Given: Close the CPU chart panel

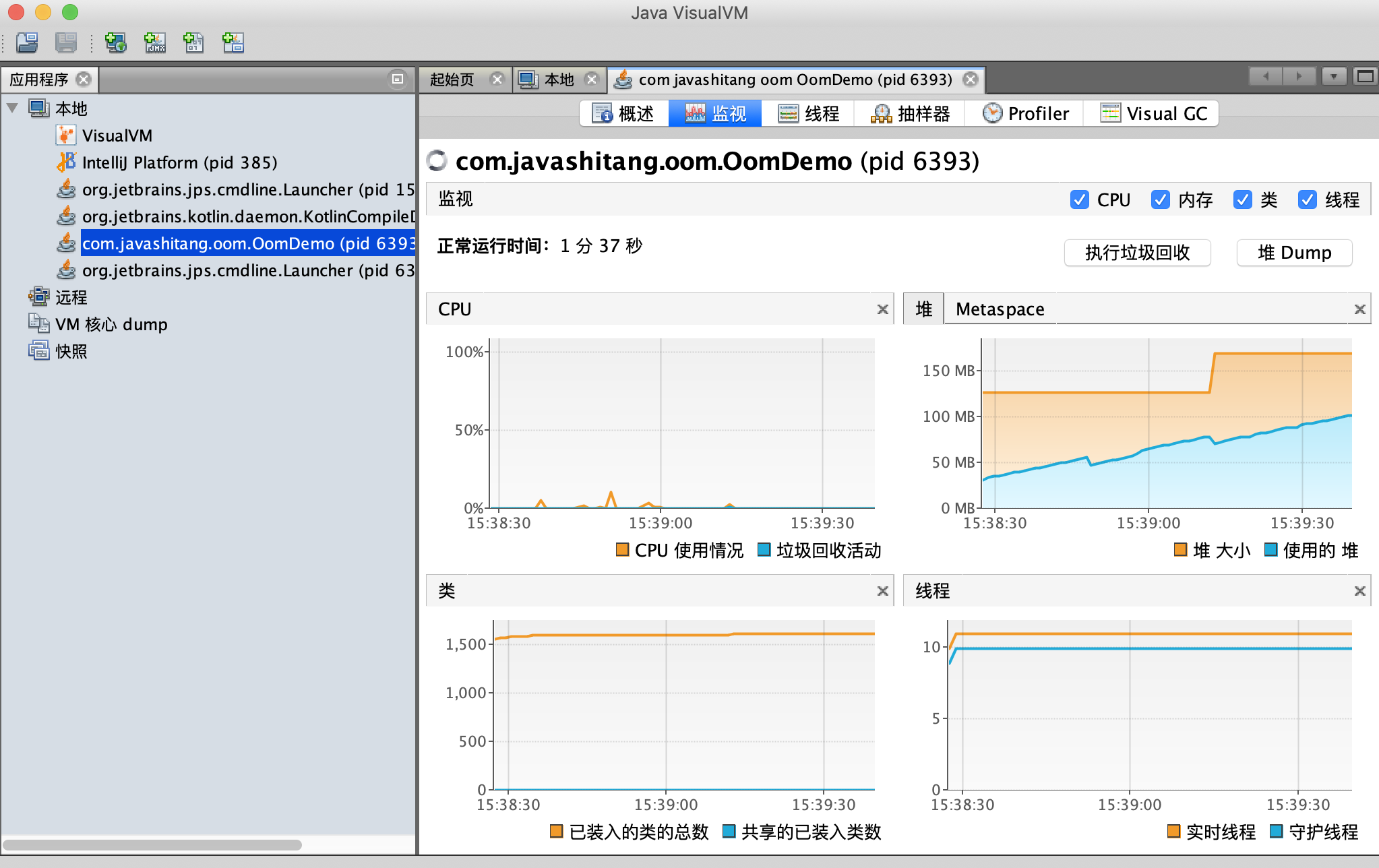Looking at the screenshot, I should tap(882, 309).
